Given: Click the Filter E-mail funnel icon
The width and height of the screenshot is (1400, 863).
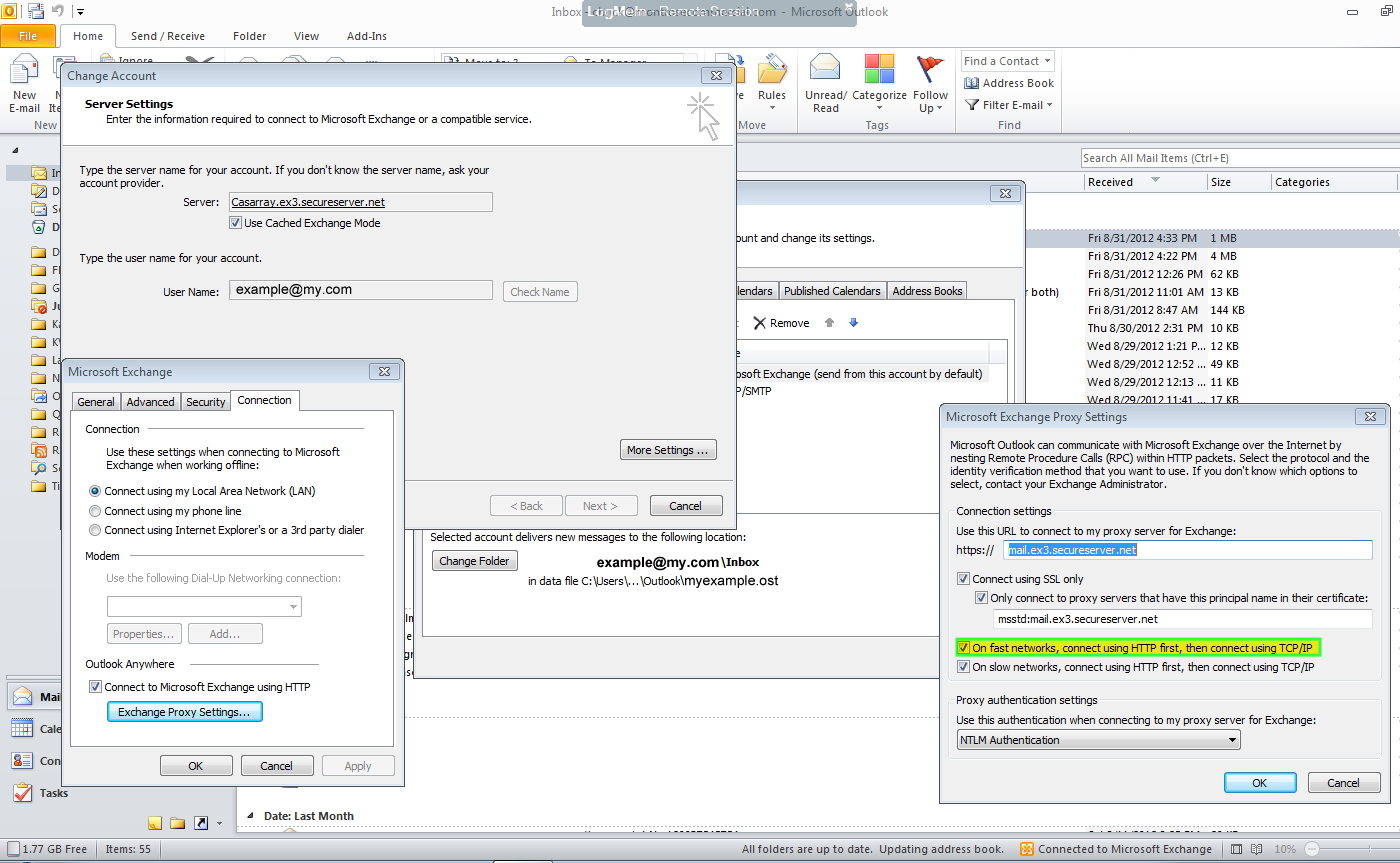Looking at the screenshot, I should (x=972, y=105).
